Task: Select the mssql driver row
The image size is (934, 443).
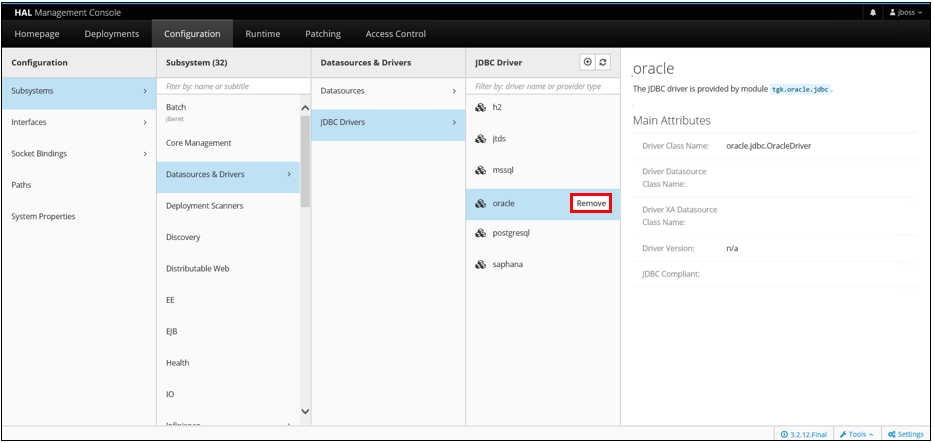Action: tap(543, 170)
